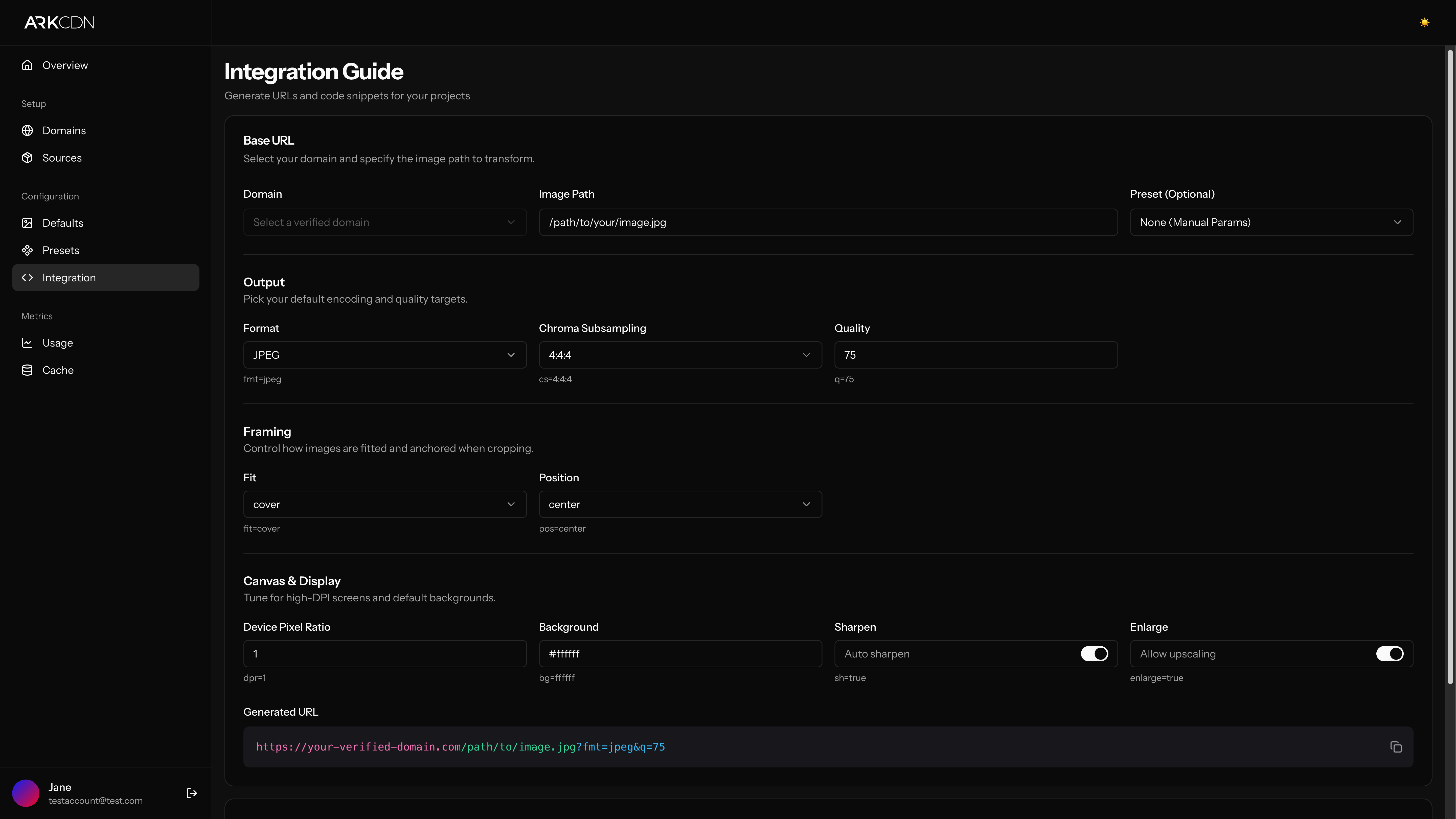Open the Format JPEG dropdown

coord(385,355)
